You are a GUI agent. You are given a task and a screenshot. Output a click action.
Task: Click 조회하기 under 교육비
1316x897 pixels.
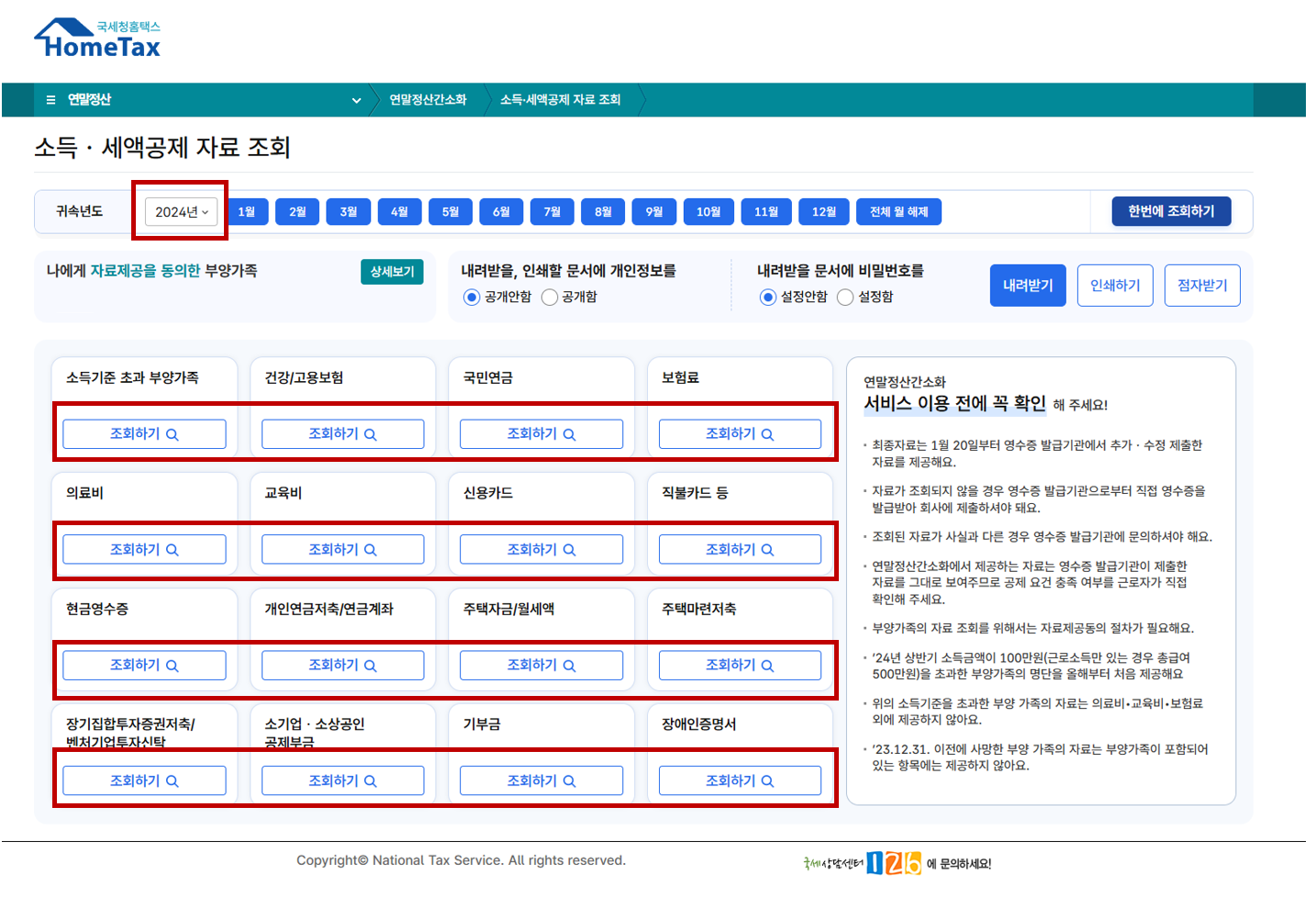tap(343, 550)
